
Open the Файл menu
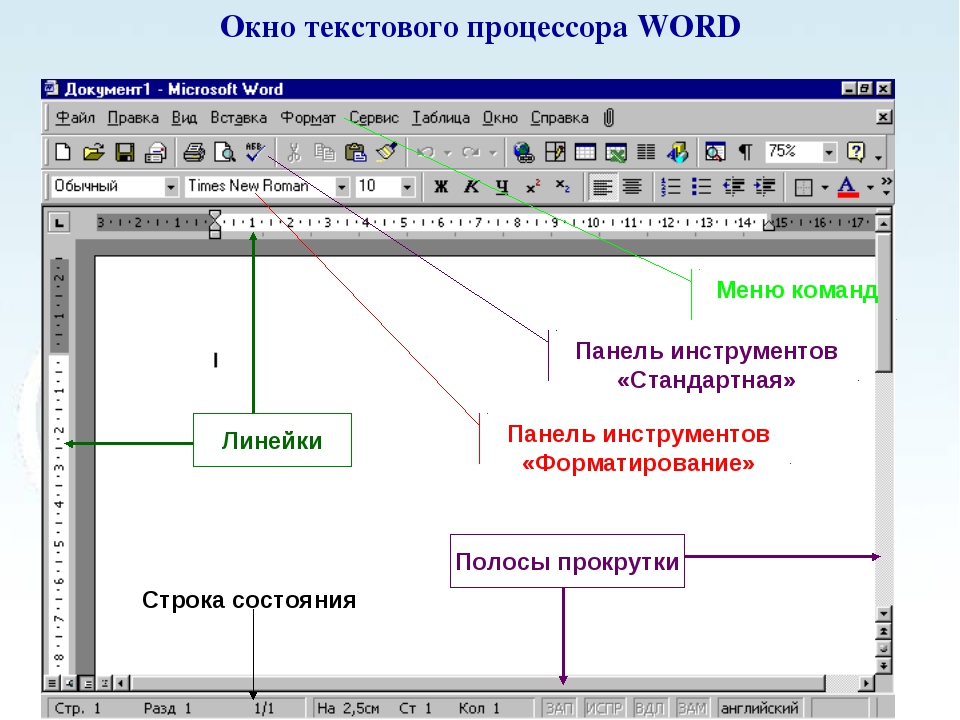pos(75,118)
